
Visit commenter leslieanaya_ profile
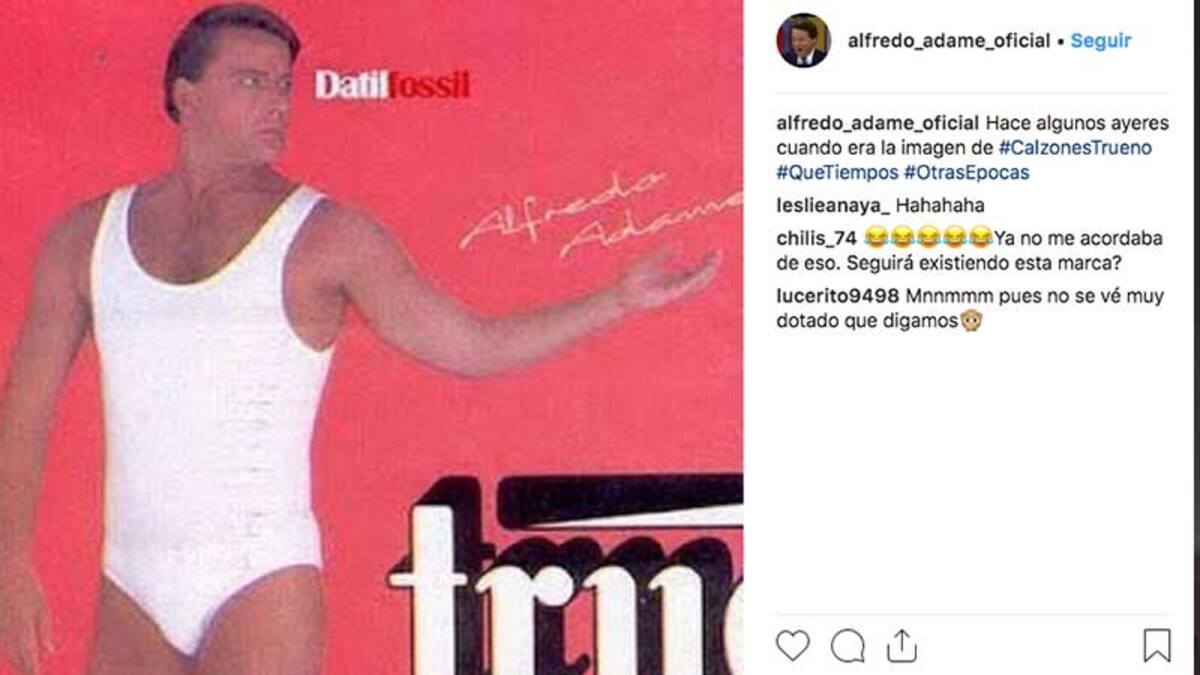832,206
